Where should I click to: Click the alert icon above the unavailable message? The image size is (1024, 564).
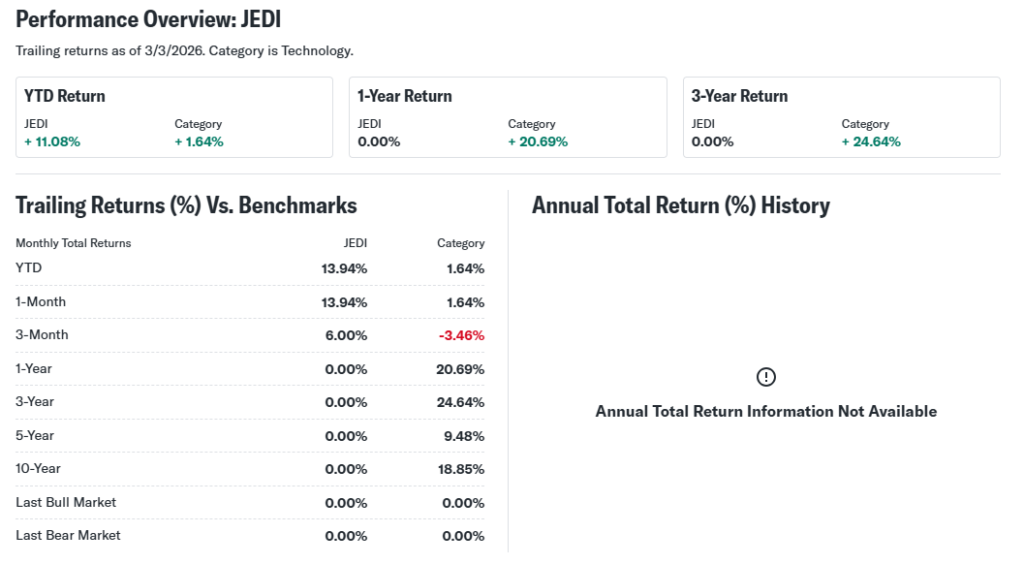[766, 377]
